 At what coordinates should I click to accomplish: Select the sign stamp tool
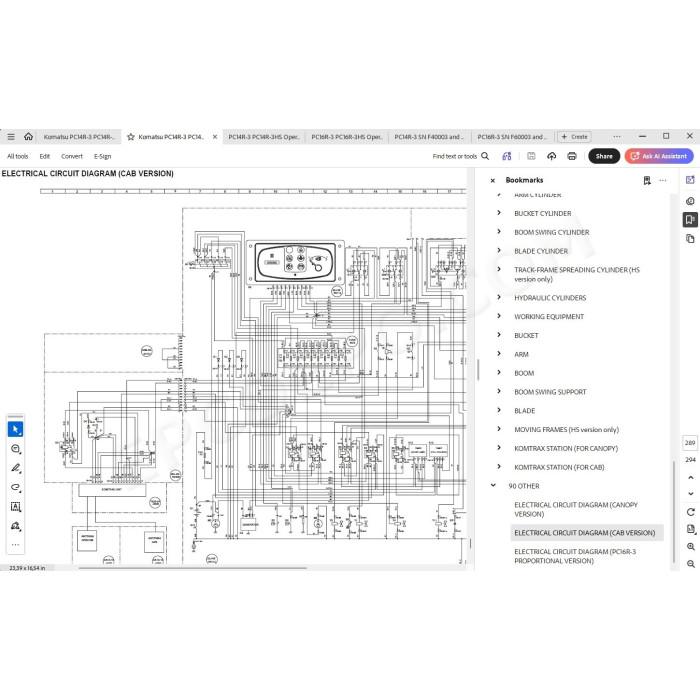click(x=16, y=526)
